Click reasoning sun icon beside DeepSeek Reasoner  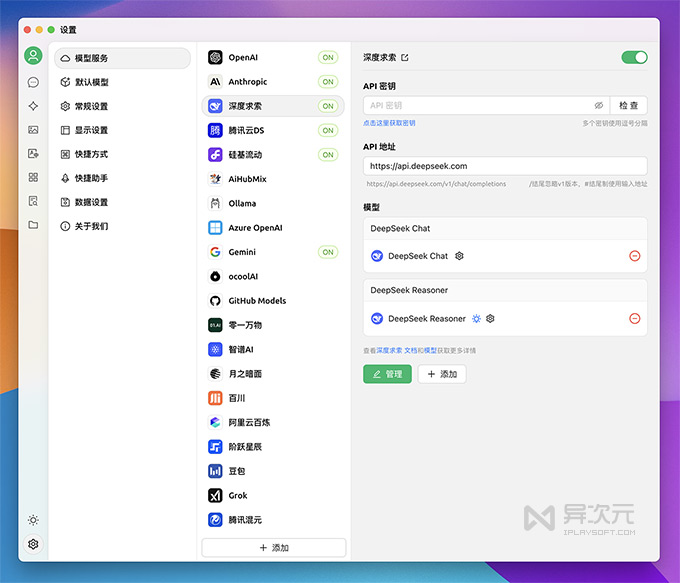(476, 318)
